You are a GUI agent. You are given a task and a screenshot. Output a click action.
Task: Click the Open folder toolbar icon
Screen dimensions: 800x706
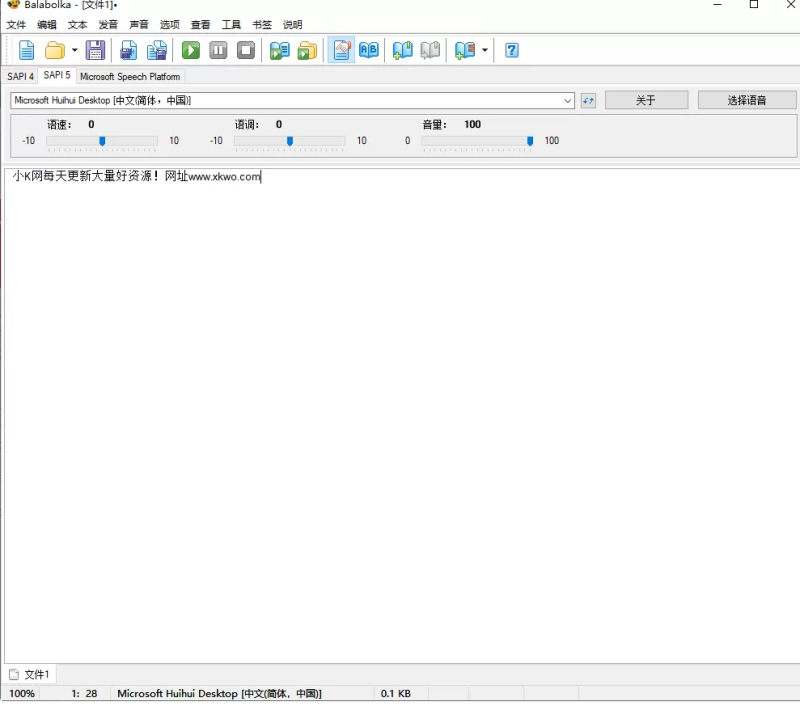pos(55,50)
